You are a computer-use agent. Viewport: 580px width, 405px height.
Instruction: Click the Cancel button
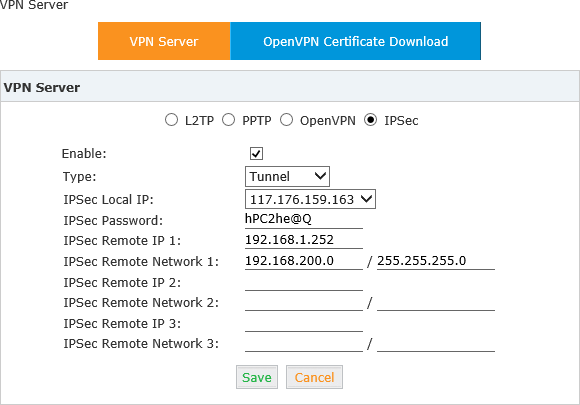(314, 377)
